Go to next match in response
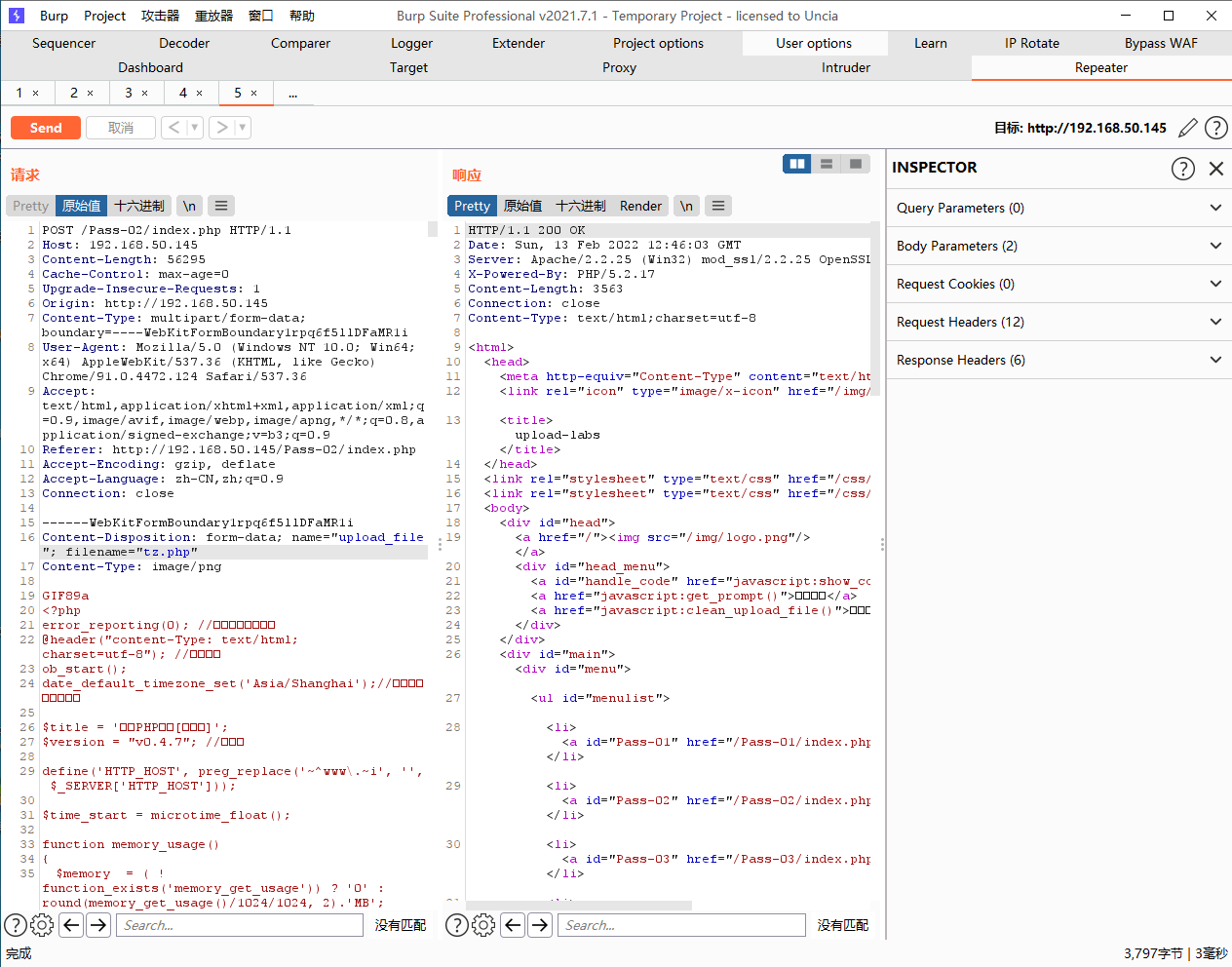 click(540, 925)
